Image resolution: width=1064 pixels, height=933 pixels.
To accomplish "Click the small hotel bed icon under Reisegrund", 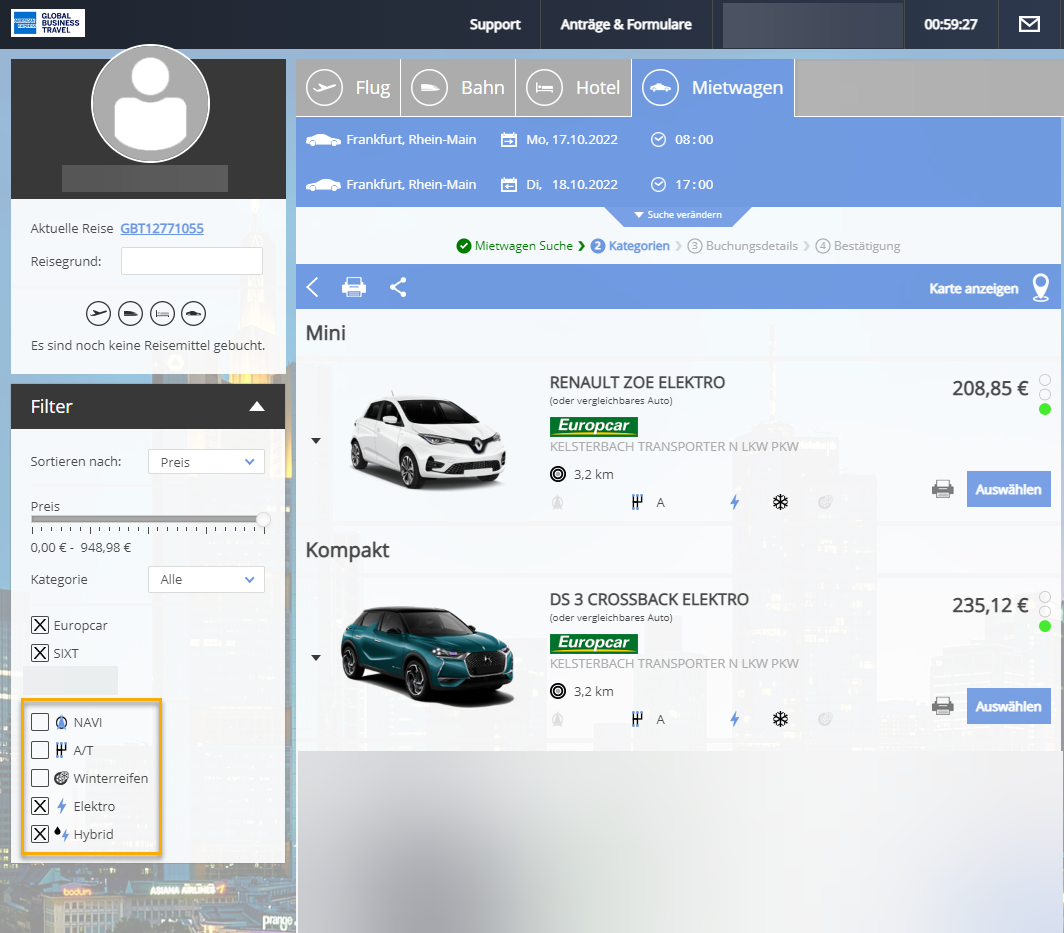I will tap(162, 313).
